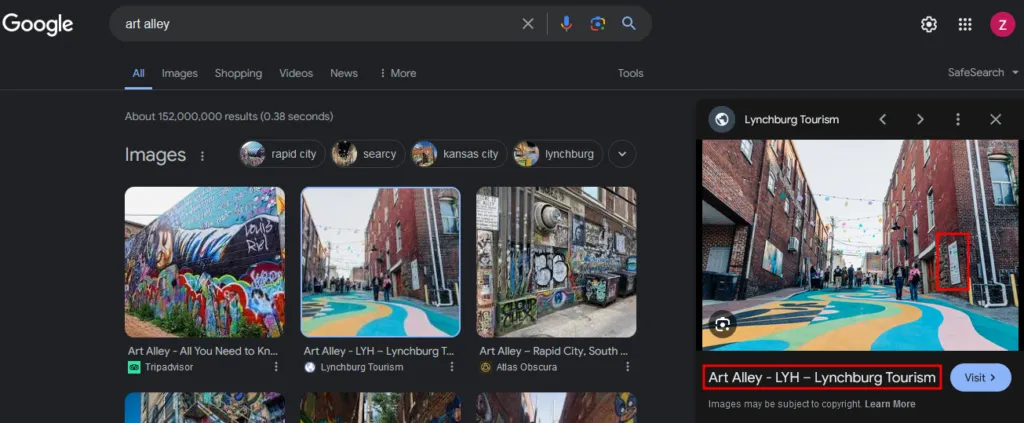This screenshot has height=423, width=1024.
Task: Expand more image filter chips
Action: 622,154
